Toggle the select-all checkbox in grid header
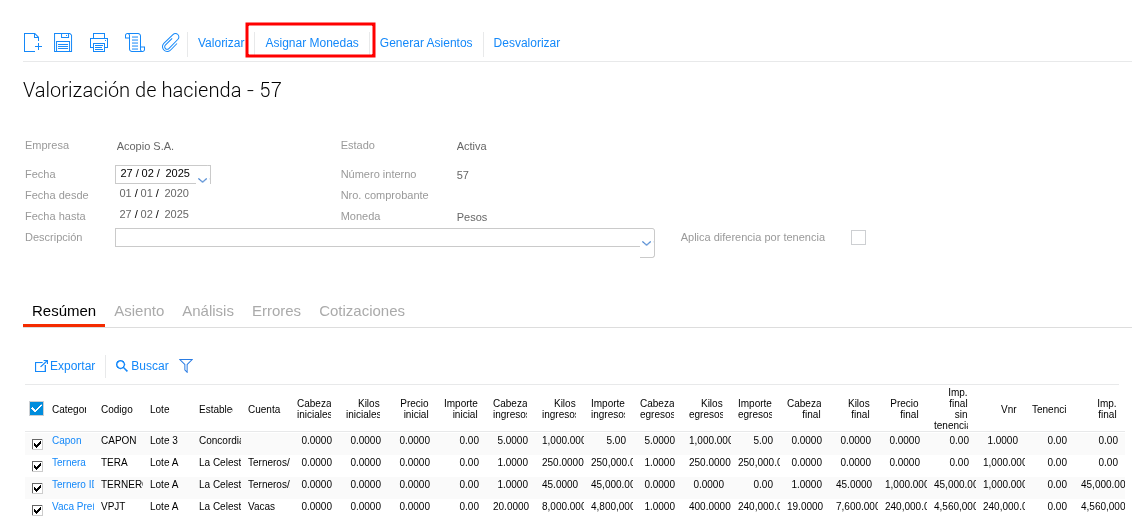 [x=37, y=408]
